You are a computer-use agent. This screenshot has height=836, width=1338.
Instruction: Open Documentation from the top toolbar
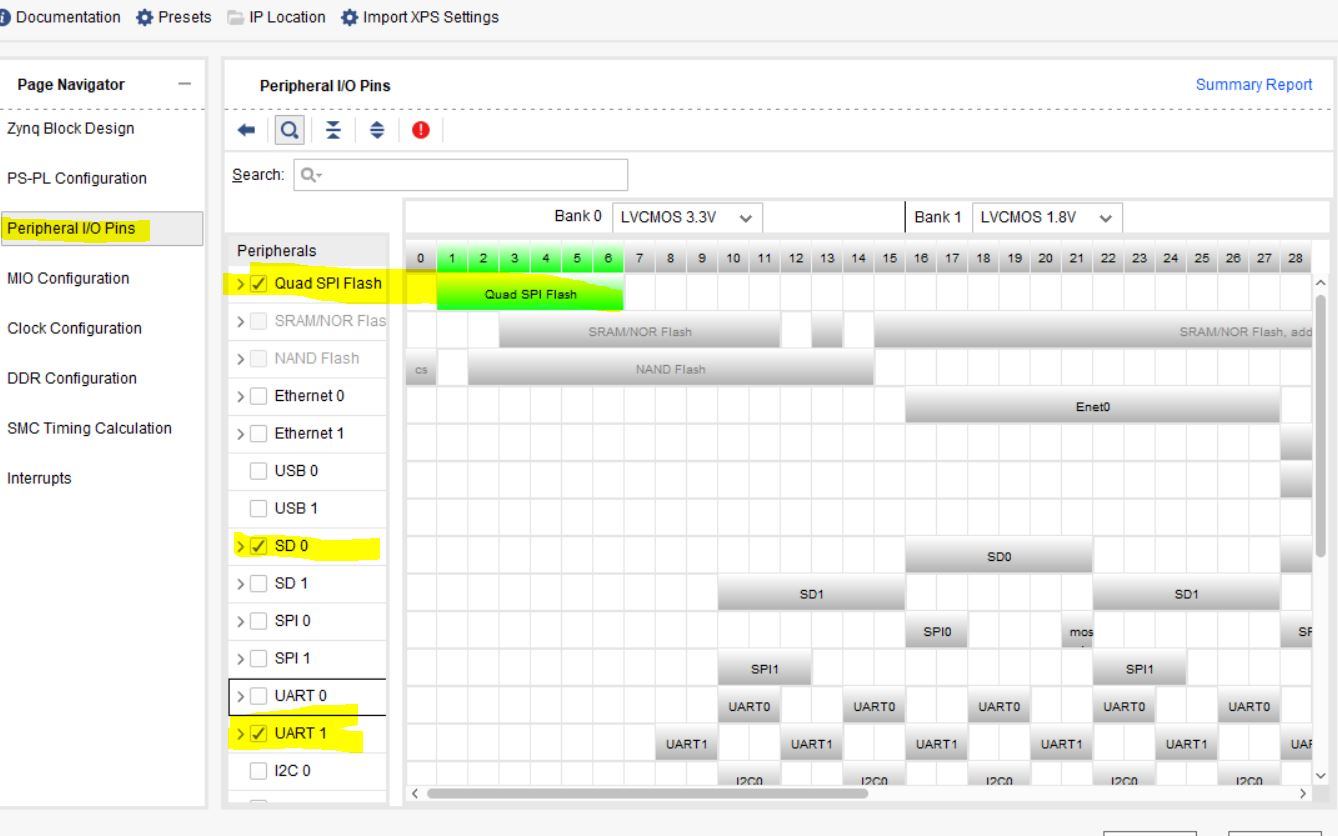pyautogui.click(x=60, y=17)
